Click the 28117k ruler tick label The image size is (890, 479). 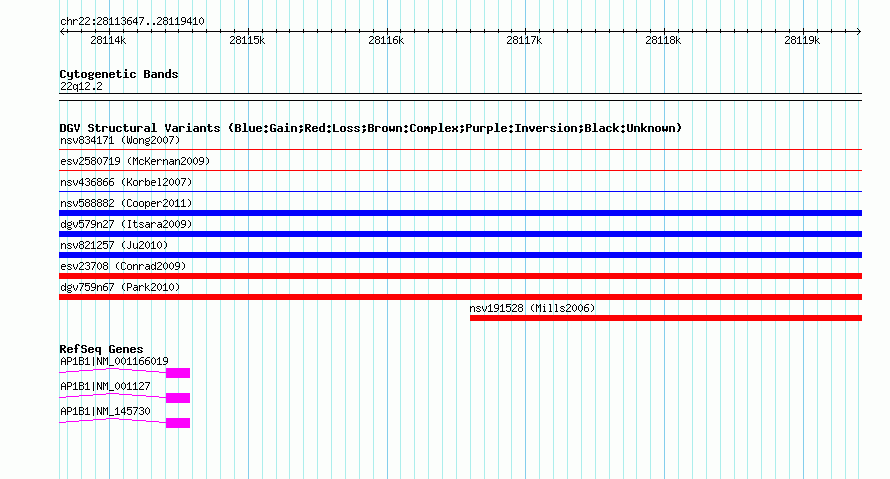pos(524,40)
